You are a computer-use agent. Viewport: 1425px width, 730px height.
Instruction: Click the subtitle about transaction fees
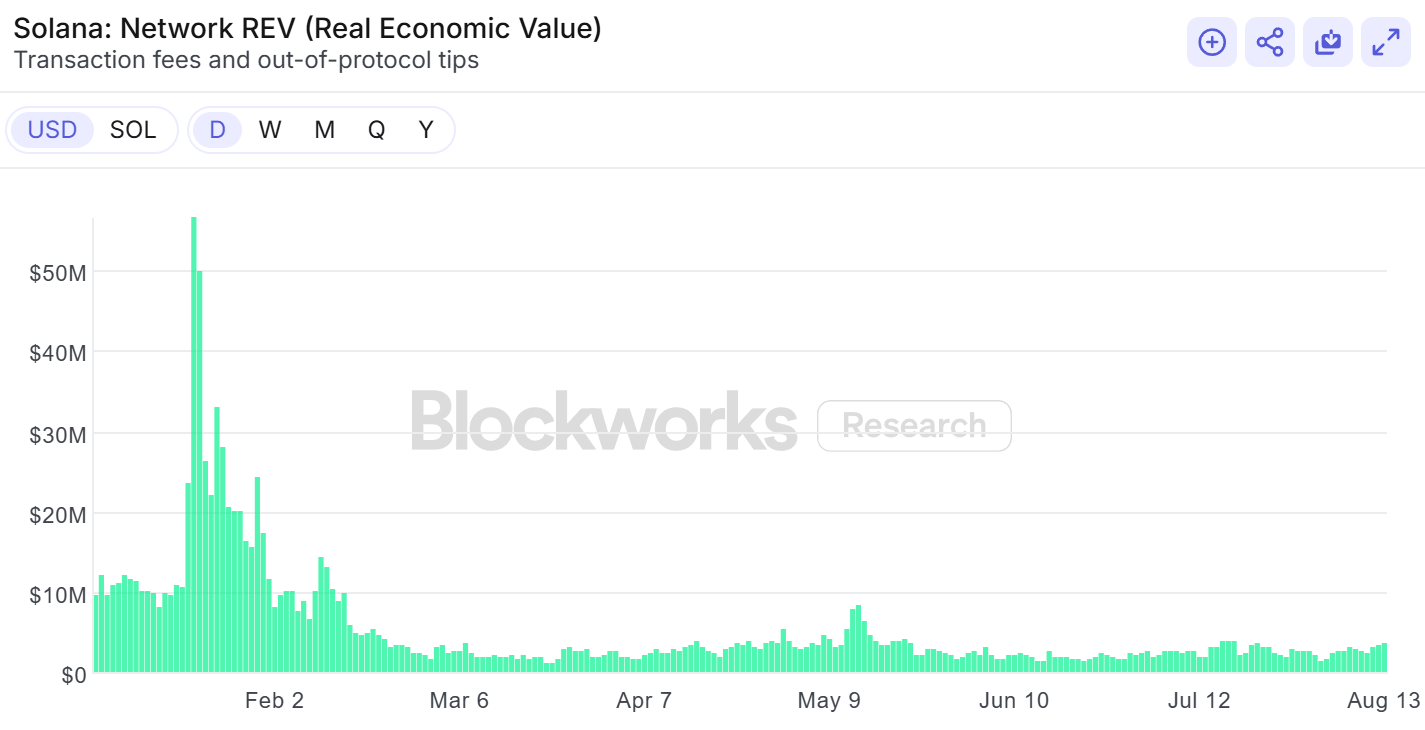click(246, 60)
